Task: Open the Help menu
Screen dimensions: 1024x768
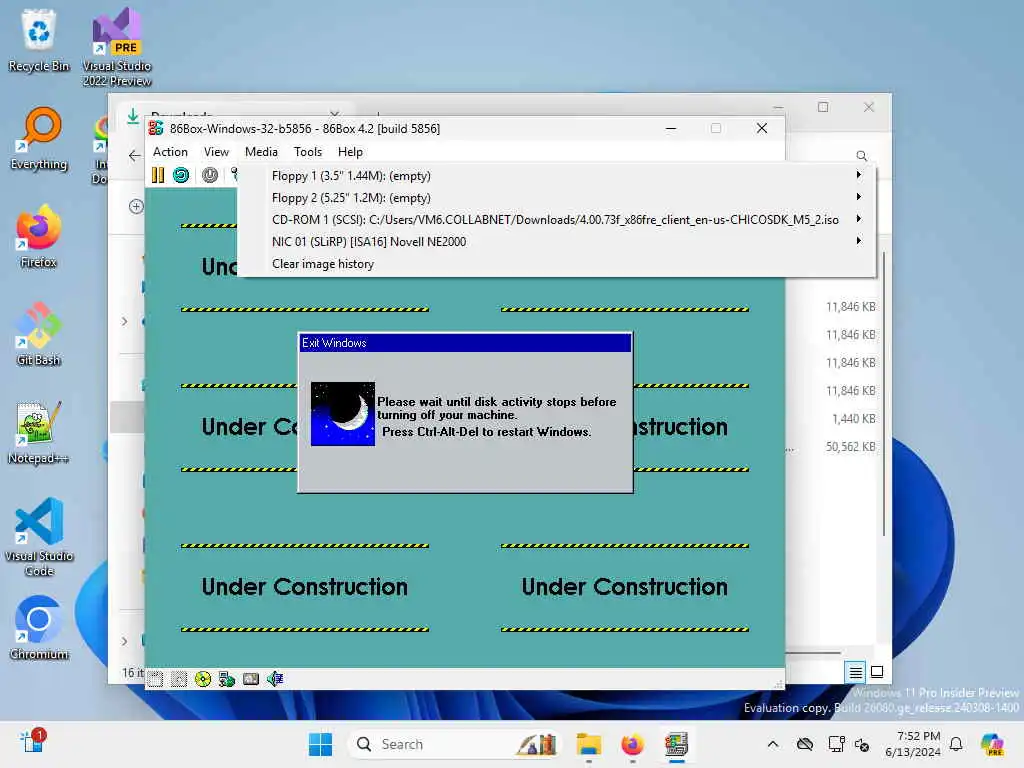Action: coord(350,152)
